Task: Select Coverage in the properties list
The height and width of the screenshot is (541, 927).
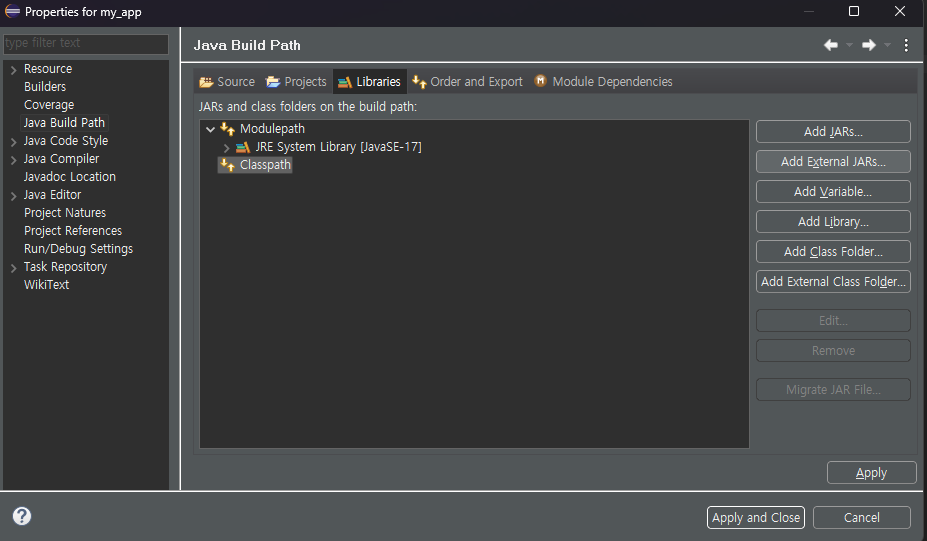Action: (x=49, y=105)
